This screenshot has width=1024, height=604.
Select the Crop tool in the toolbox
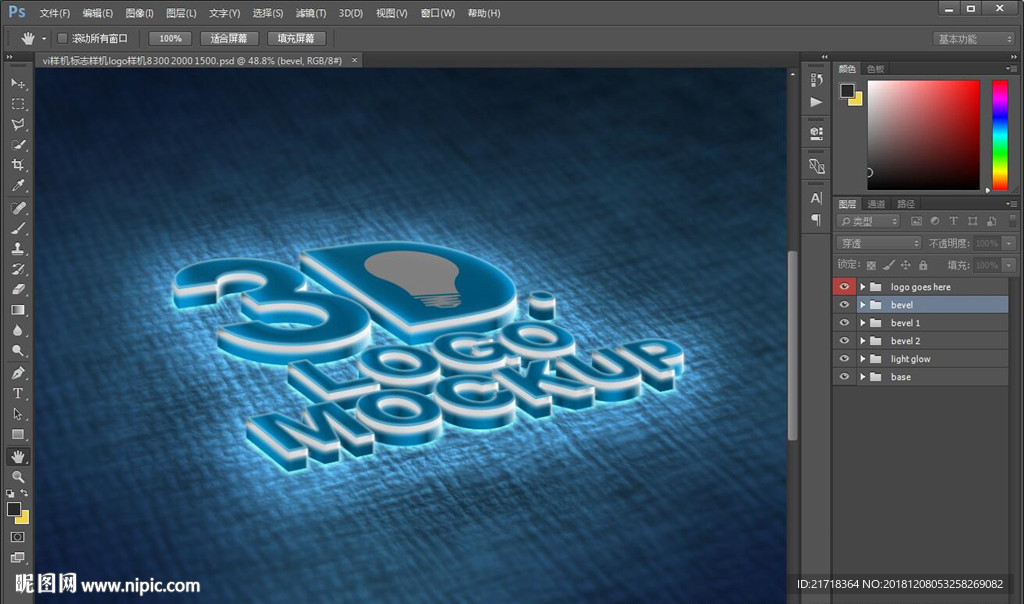[18, 166]
